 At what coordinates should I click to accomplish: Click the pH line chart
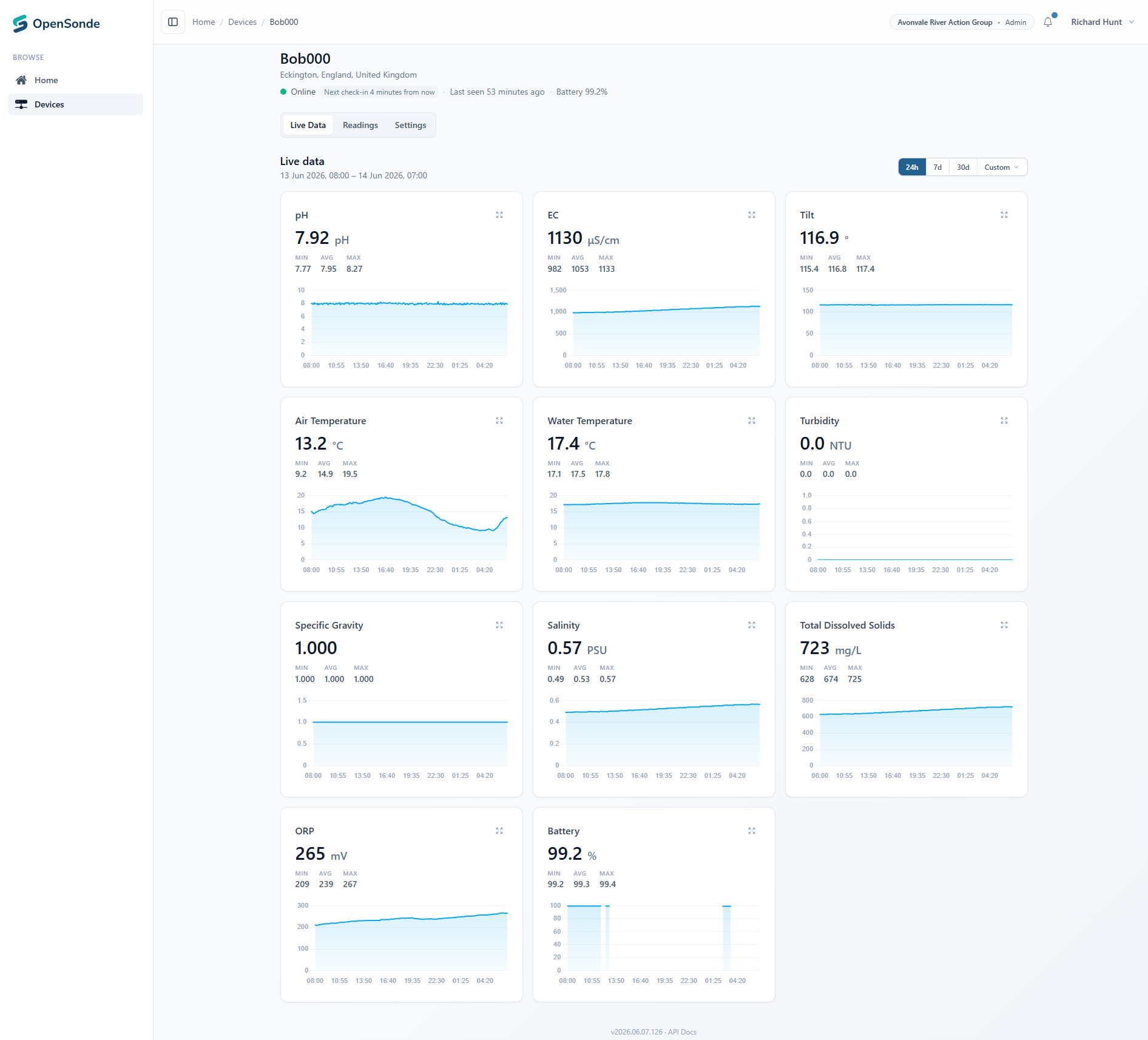click(x=402, y=328)
